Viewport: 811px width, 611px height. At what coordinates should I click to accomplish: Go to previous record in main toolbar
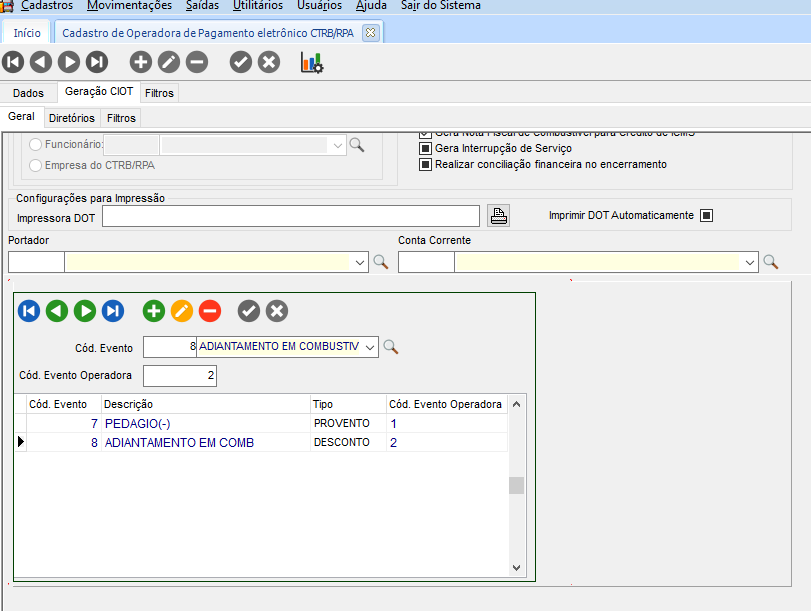[41, 62]
